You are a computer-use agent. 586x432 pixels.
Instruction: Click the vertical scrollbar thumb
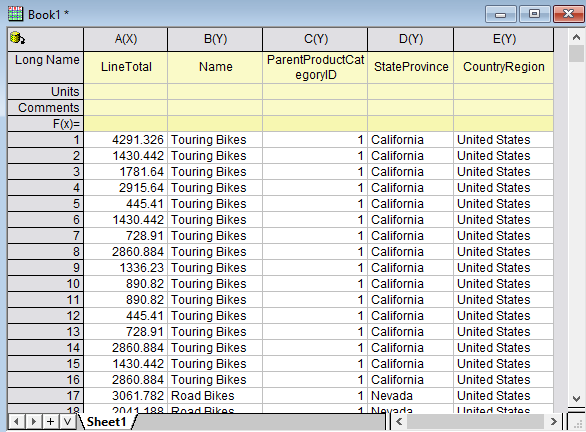(576, 54)
